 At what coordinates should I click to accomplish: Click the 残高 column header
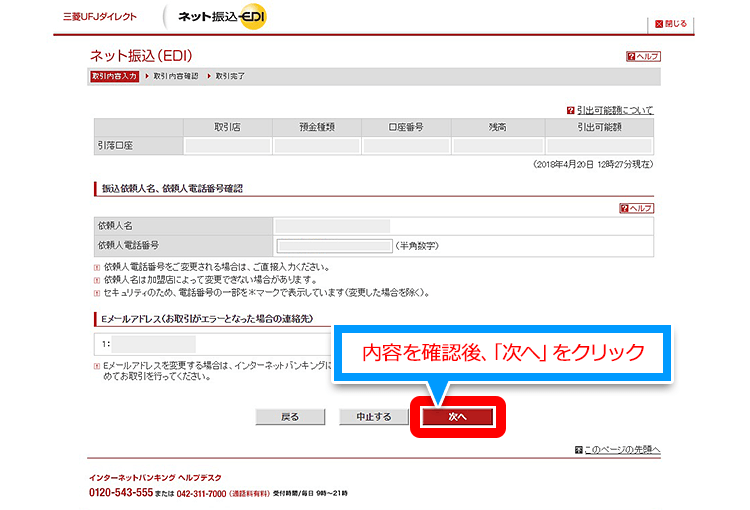497,127
